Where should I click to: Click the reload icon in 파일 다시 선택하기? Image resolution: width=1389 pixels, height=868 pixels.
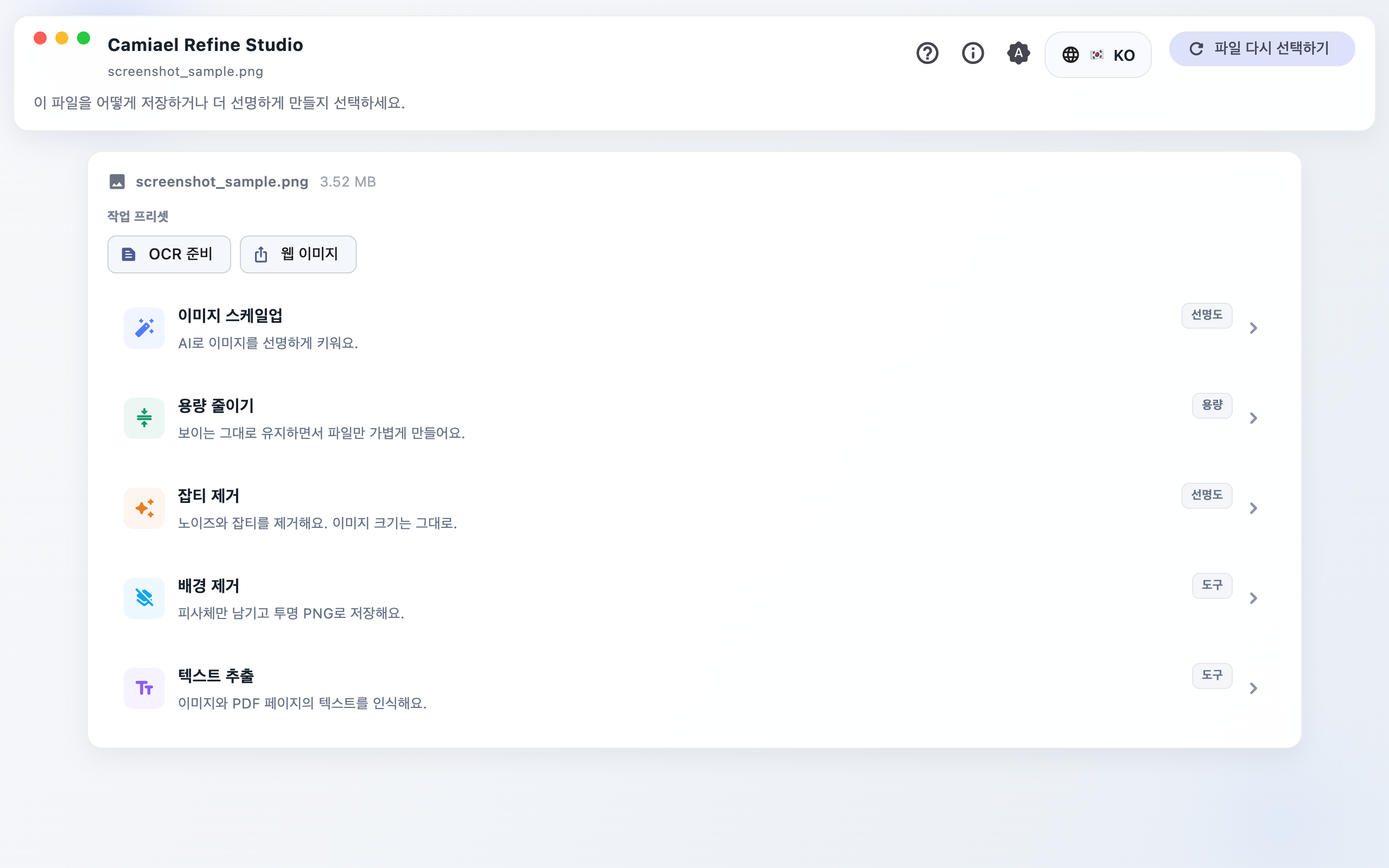tap(1196, 49)
